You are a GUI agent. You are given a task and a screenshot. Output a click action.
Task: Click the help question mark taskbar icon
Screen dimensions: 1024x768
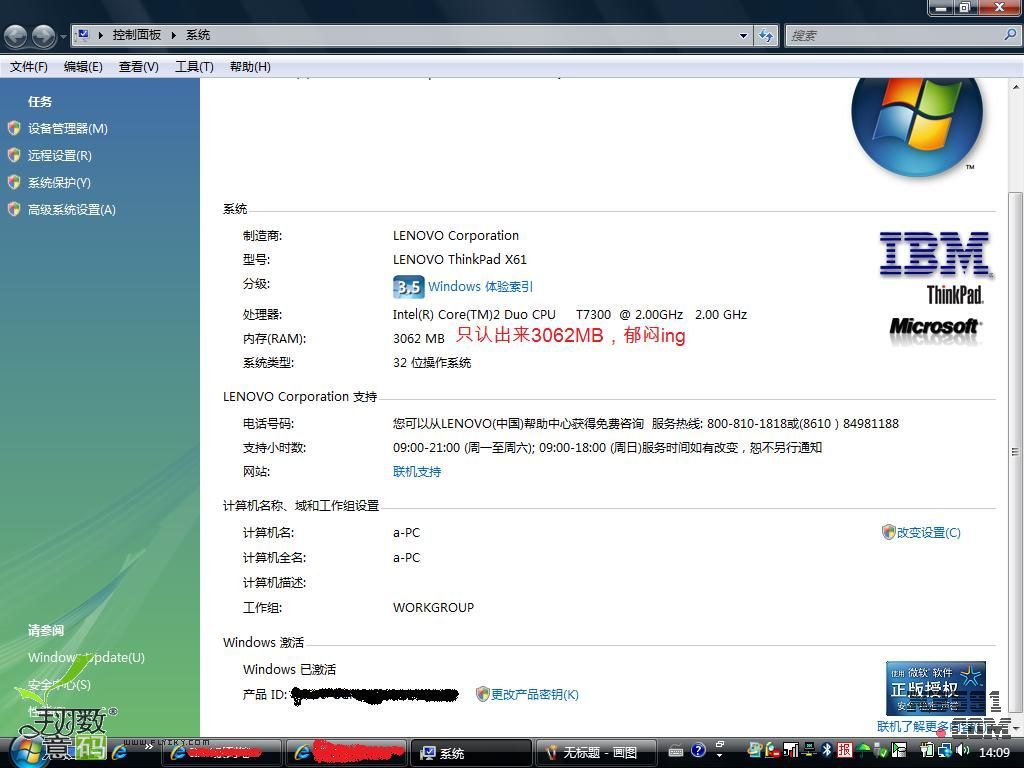coord(698,750)
